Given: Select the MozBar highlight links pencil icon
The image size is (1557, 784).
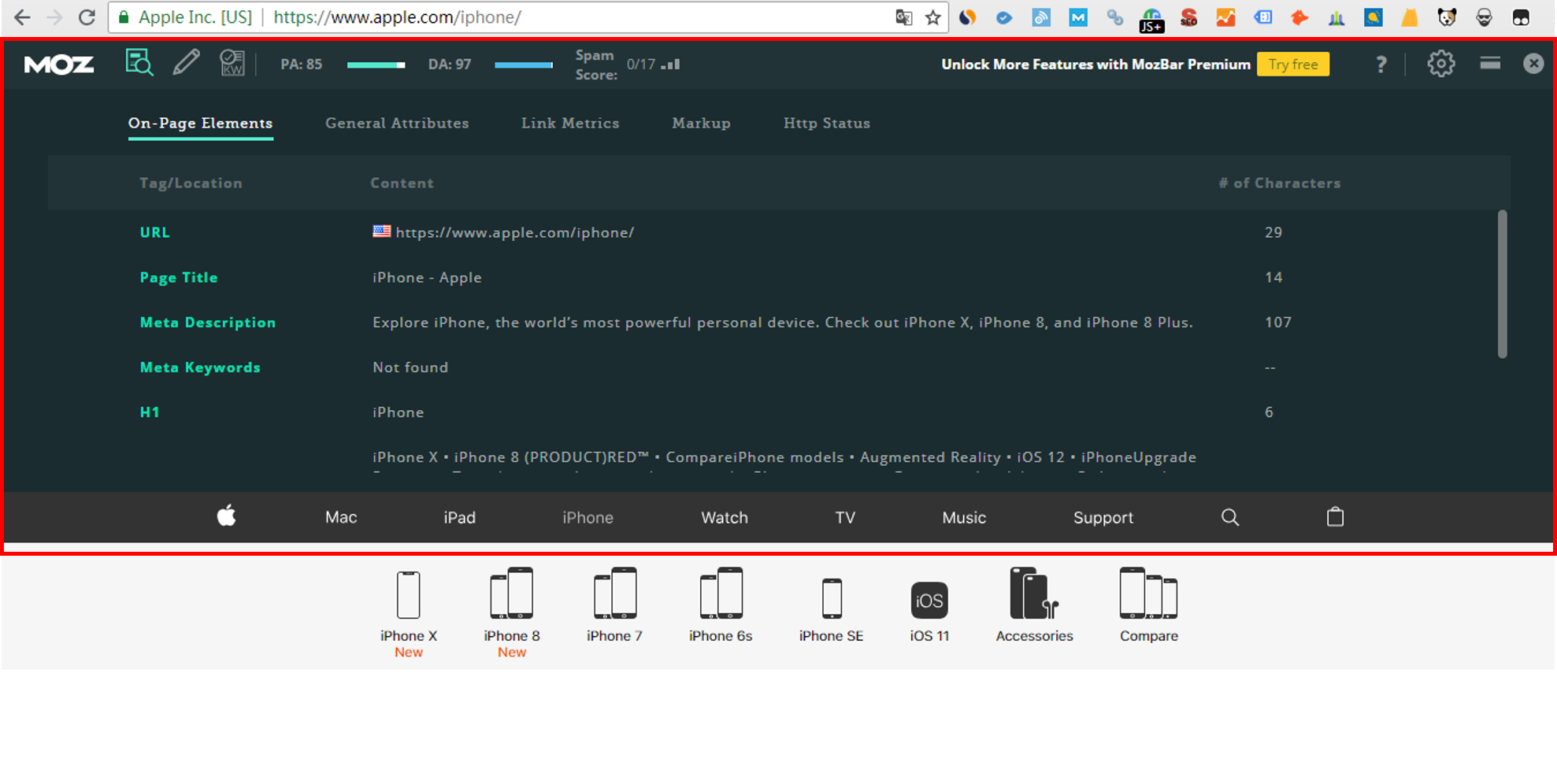Looking at the screenshot, I should point(186,63).
